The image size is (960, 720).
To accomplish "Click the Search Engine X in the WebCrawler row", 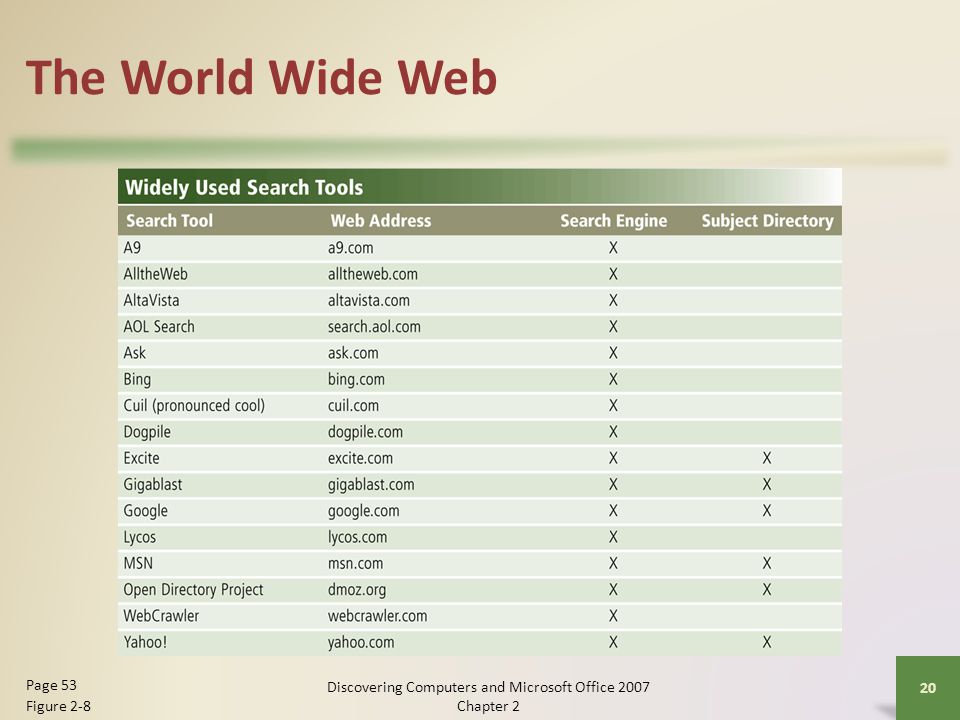I will 613,616.
